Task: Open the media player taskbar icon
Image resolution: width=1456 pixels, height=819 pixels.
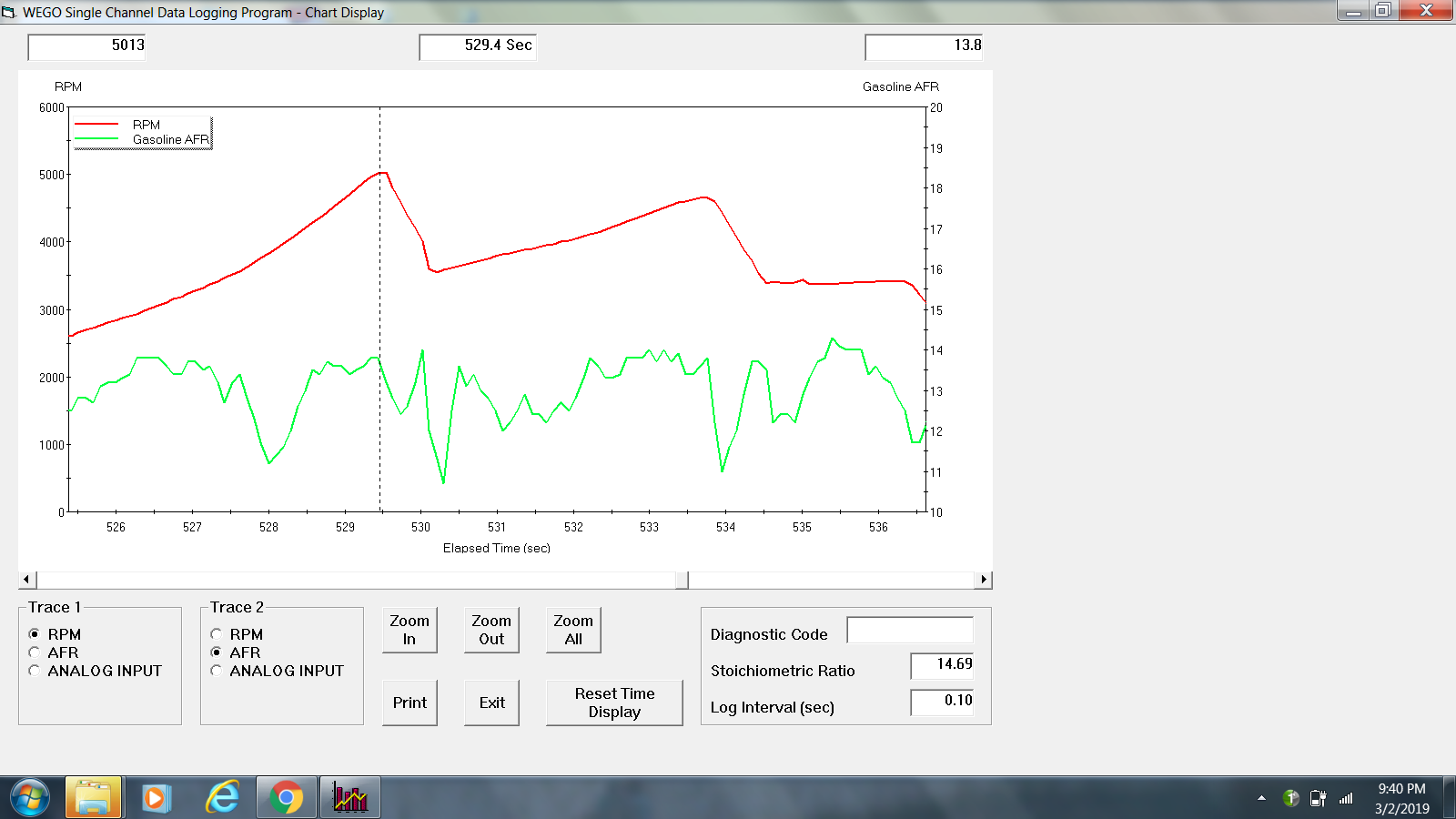Action: [x=157, y=798]
